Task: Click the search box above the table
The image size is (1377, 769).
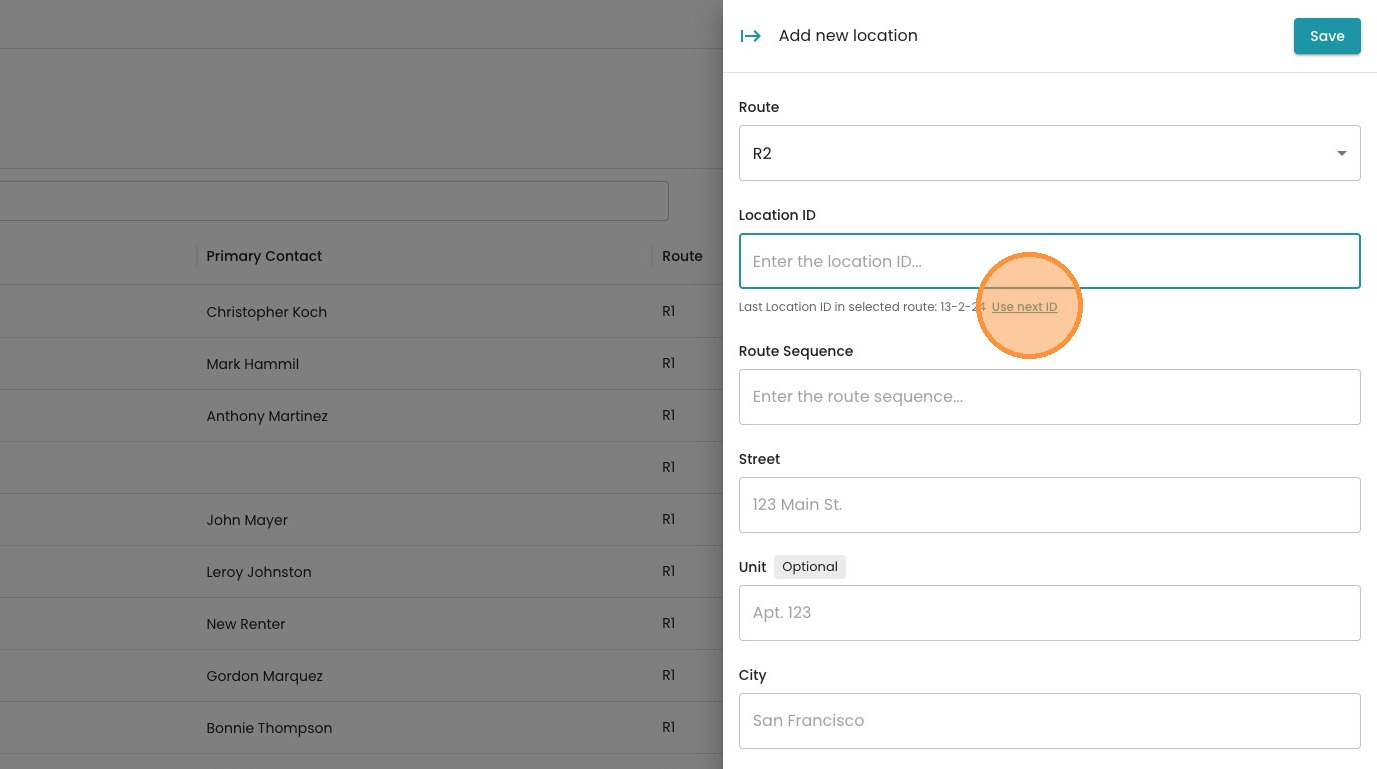Action: coord(330,201)
